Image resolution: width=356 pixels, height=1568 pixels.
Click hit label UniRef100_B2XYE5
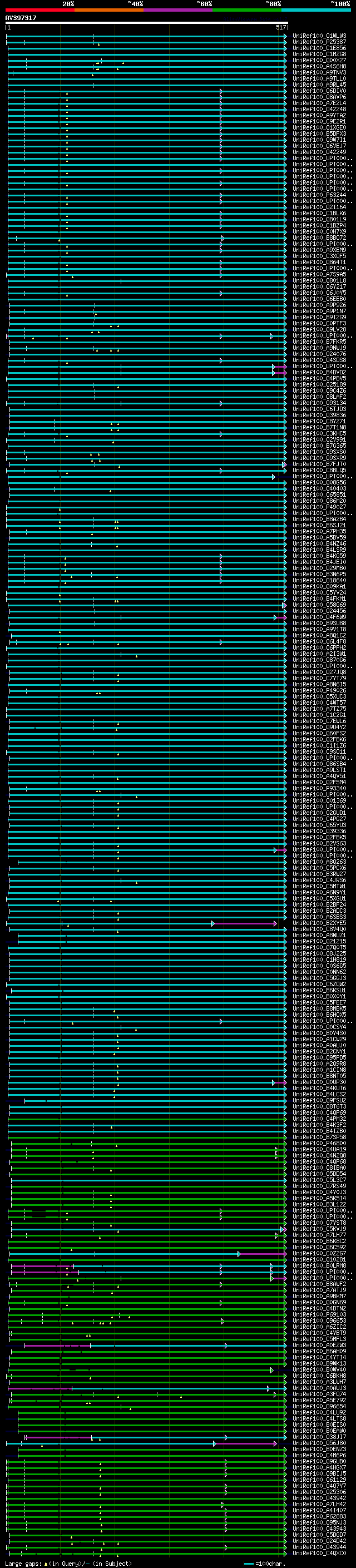pyautogui.click(x=319, y=922)
